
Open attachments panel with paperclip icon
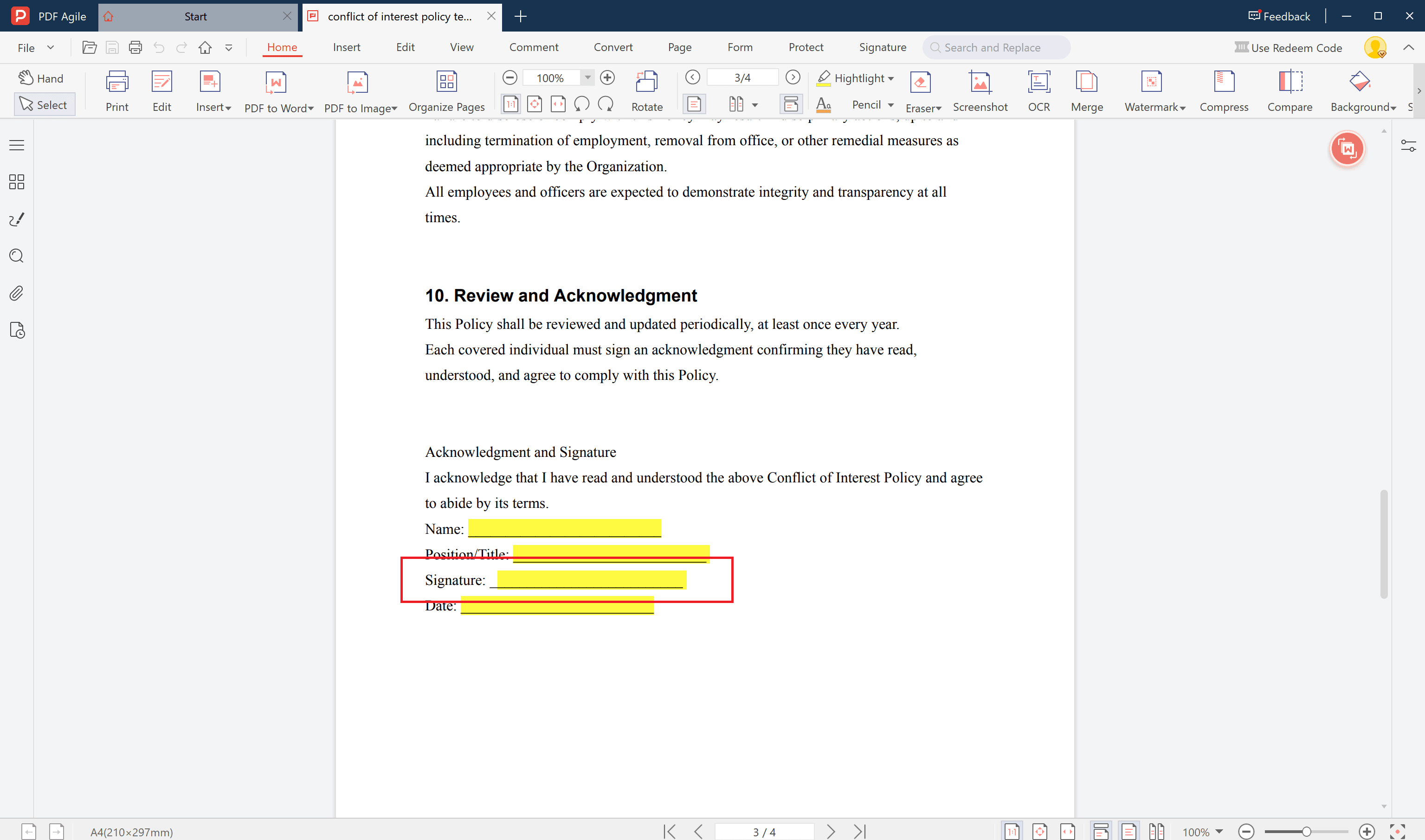tap(16, 293)
